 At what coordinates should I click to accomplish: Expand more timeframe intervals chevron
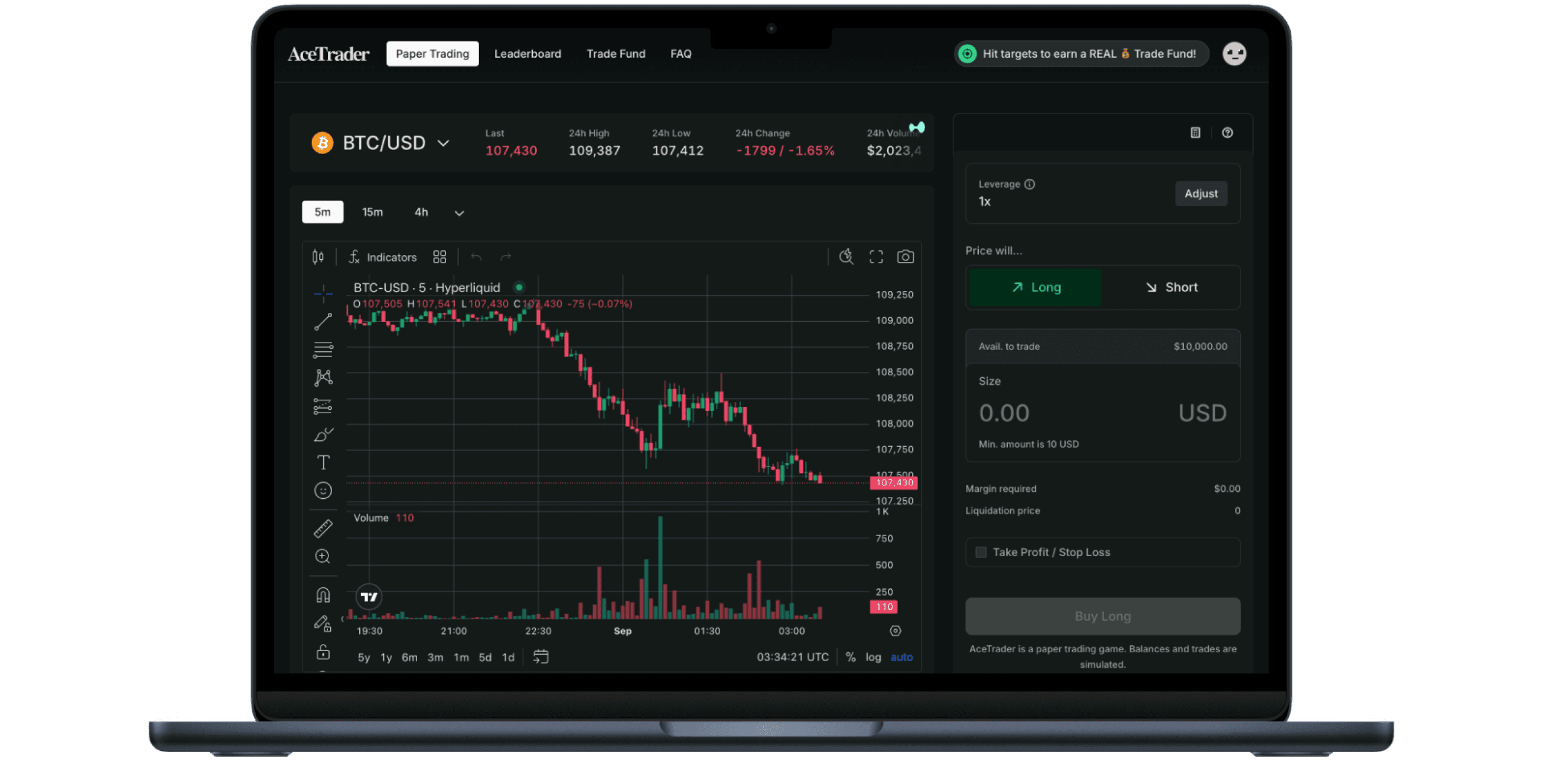click(459, 213)
